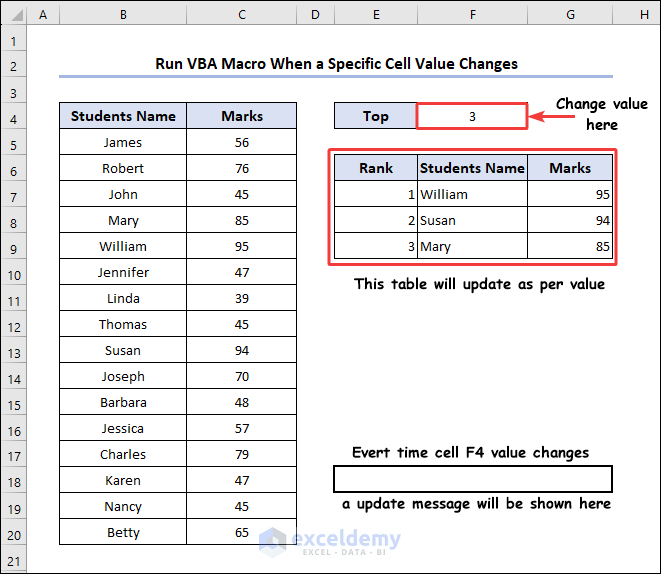
Task: Select cell with name Charles
Action: (x=123, y=454)
